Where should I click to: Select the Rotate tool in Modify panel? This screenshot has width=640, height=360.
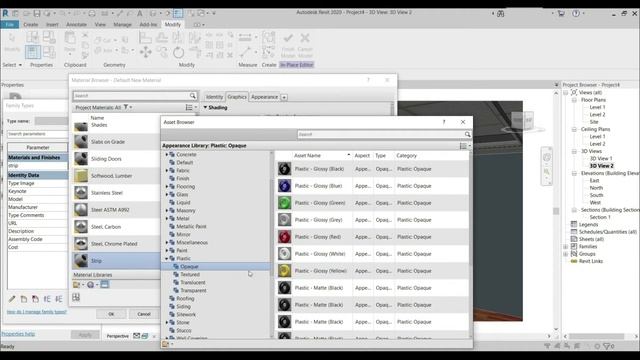pos(178,52)
